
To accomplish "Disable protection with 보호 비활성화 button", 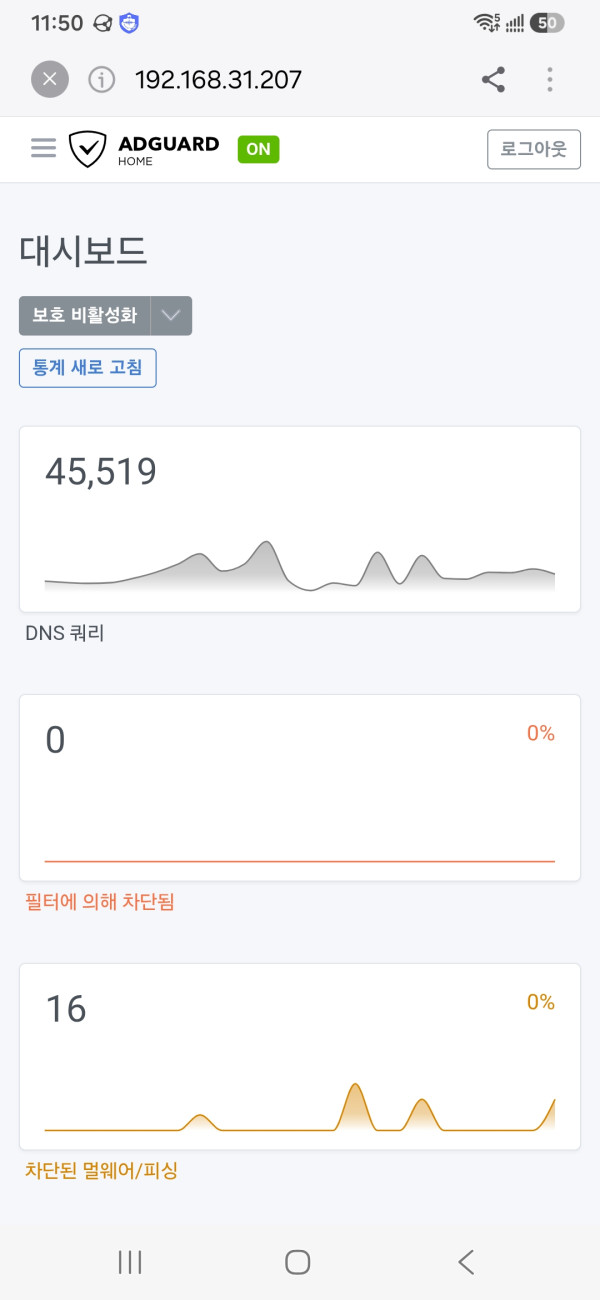I will (85, 315).
